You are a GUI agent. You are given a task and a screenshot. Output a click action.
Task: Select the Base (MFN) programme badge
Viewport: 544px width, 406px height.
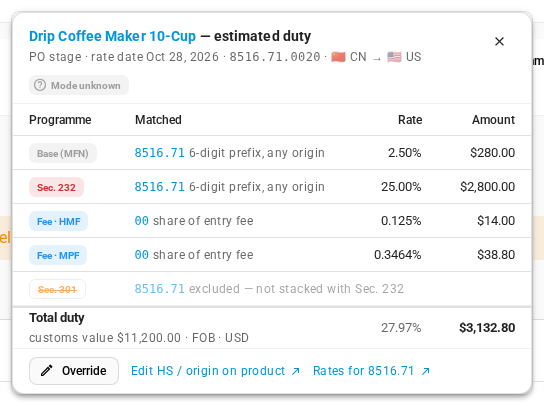tap(63, 153)
